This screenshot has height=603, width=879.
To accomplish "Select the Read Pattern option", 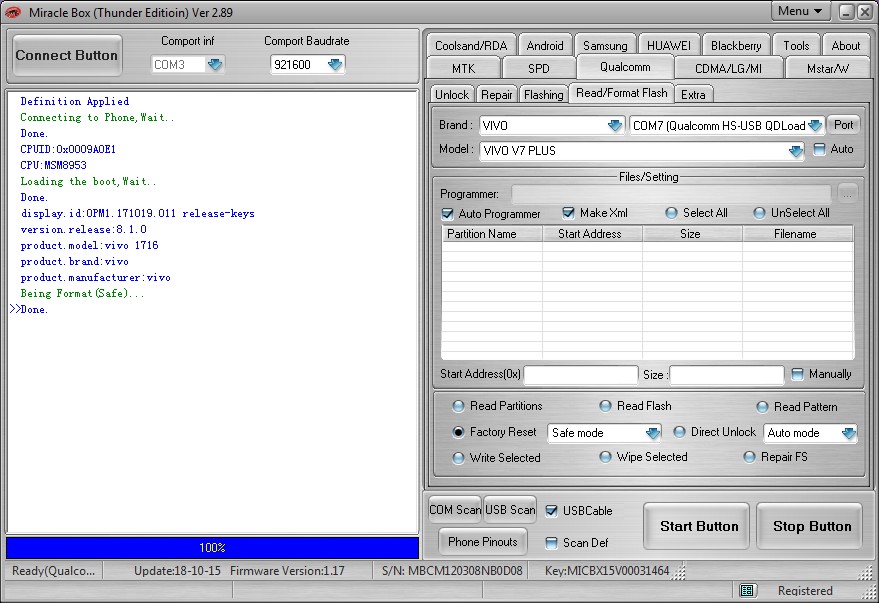I will point(762,407).
